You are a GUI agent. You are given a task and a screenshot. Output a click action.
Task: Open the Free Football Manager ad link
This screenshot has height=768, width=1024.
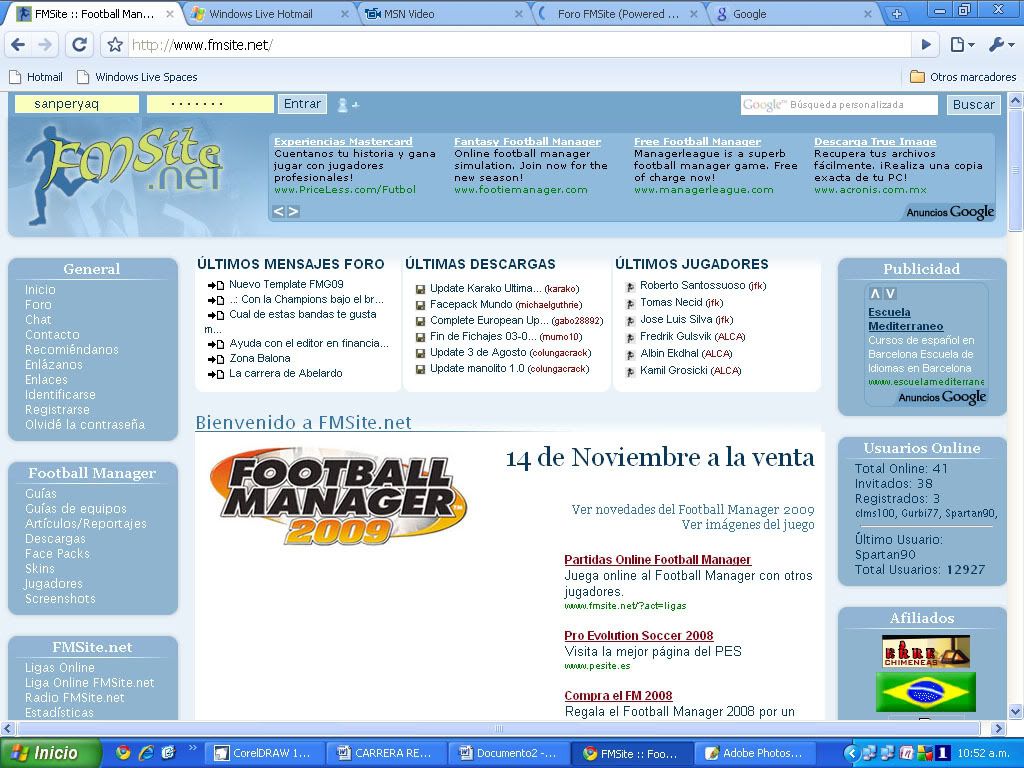pyautogui.click(x=697, y=142)
